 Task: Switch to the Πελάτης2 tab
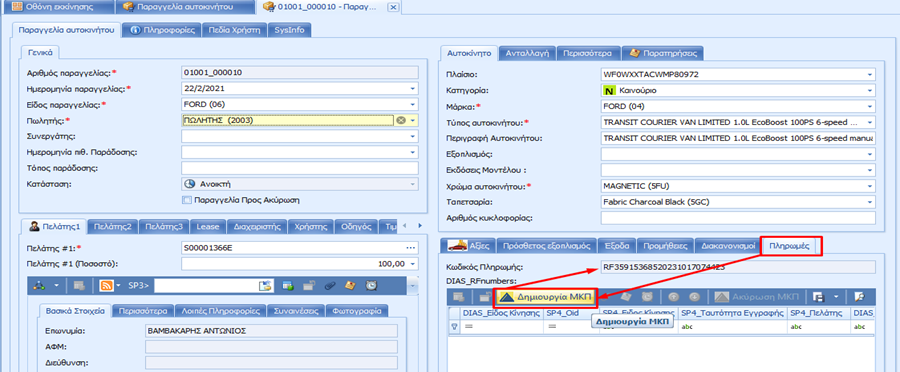point(112,226)
